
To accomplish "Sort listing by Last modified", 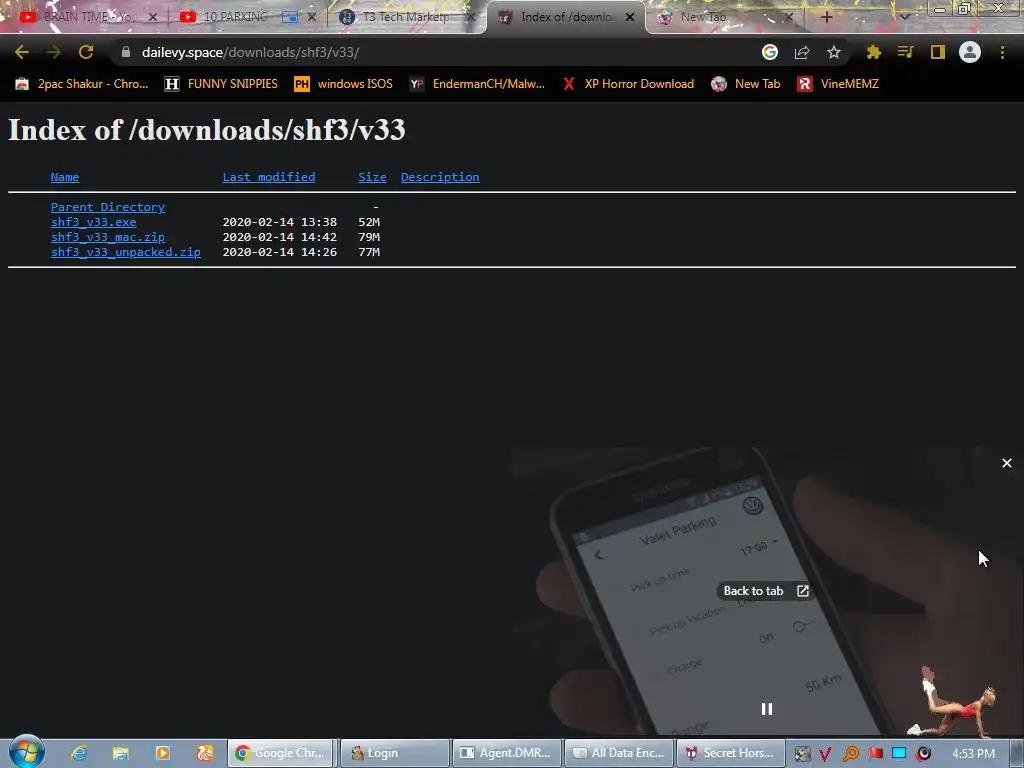I will (268, 177).
